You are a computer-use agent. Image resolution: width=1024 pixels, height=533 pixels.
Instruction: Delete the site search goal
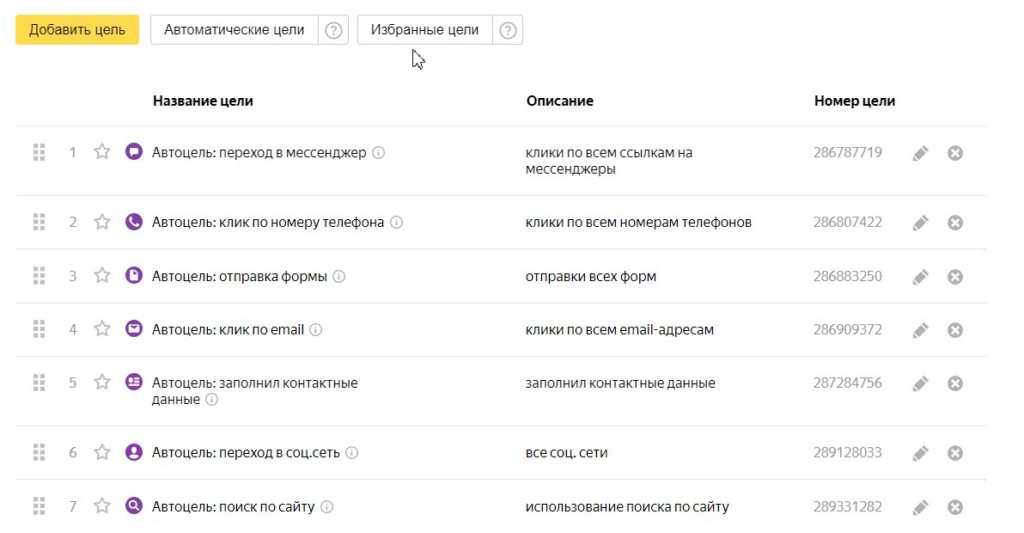pos(955,507)
